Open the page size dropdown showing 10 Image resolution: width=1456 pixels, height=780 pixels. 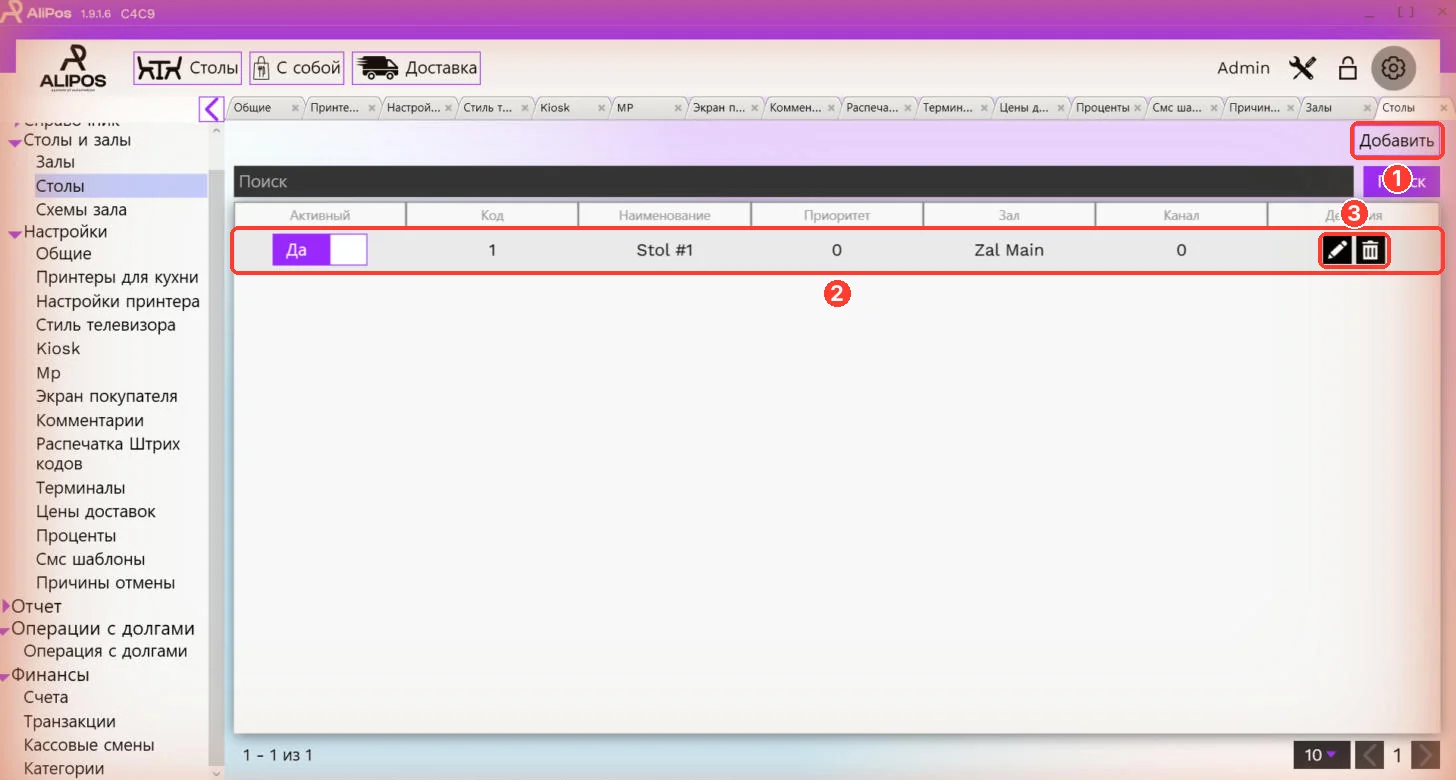coord(1321,755)
